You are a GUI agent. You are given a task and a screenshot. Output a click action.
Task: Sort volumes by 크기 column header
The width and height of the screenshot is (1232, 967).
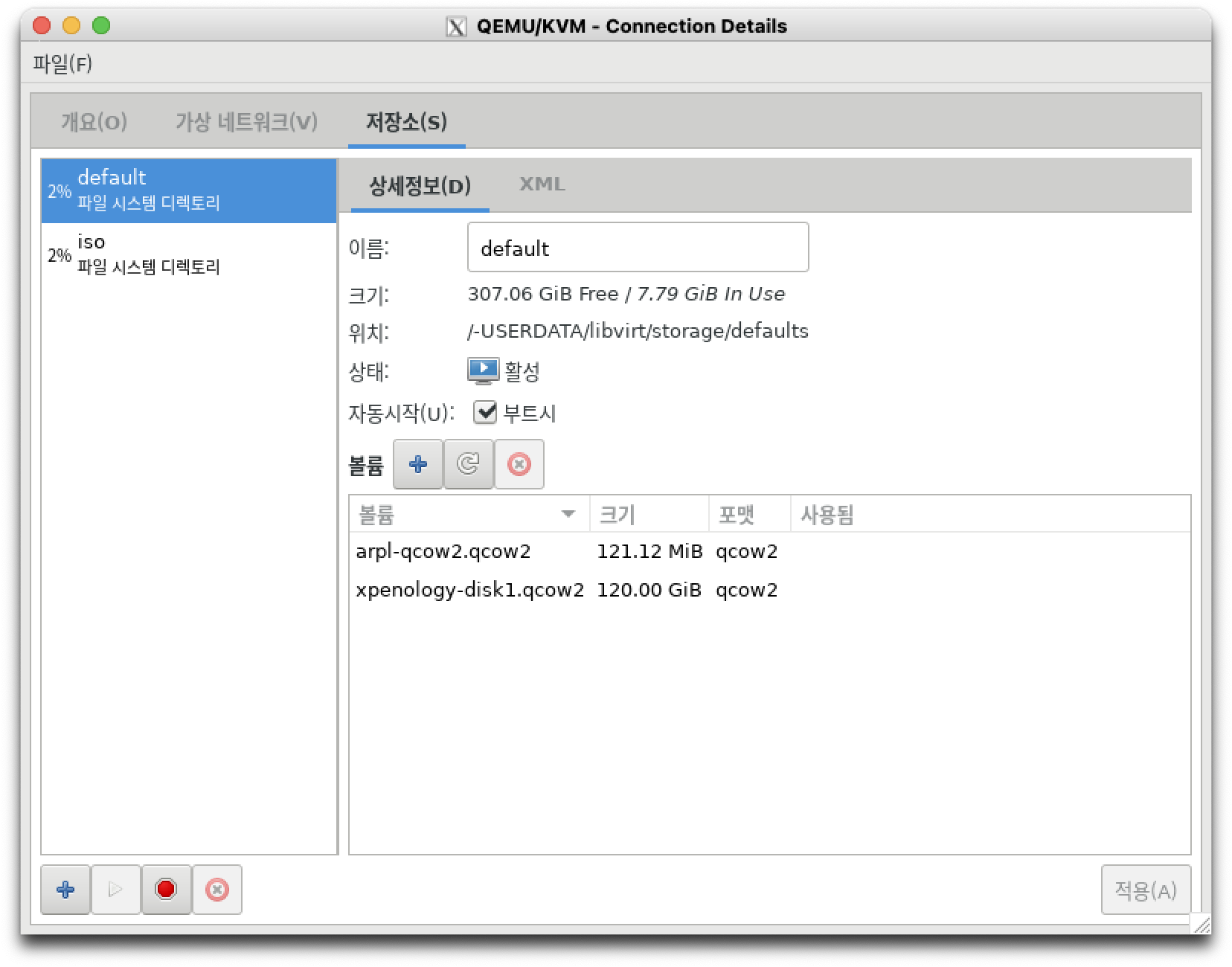click(x=647, y=514)
